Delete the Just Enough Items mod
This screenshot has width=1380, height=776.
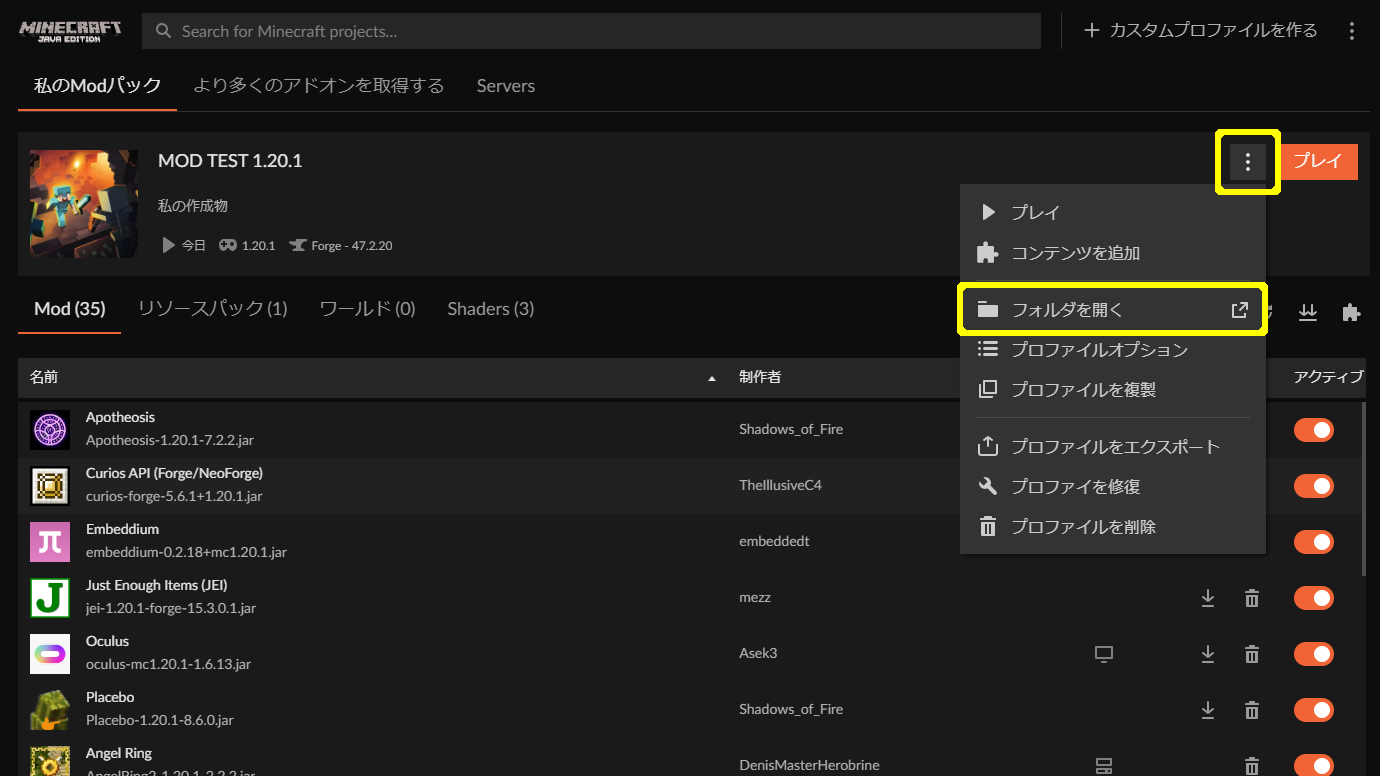(x=1252, y=598)
